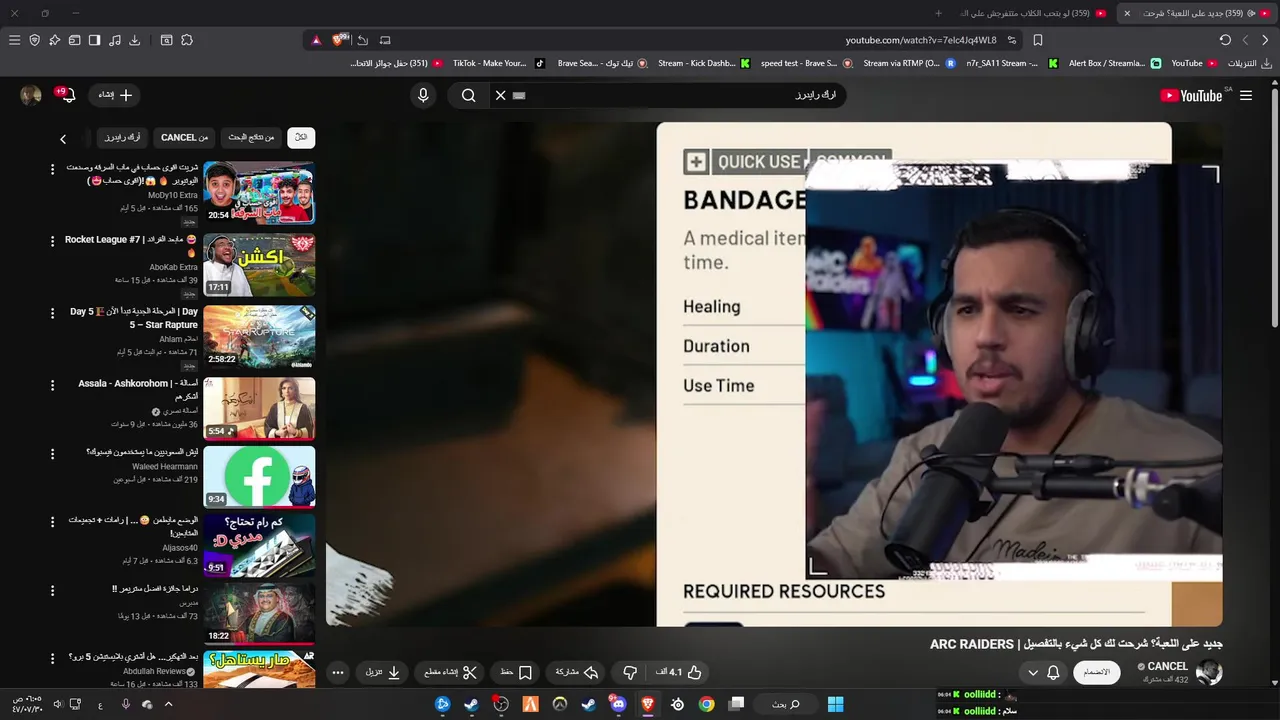Open site settings icon beside URL
The width and height of the screenshot is (1280, 720).
click(1012, 40)
